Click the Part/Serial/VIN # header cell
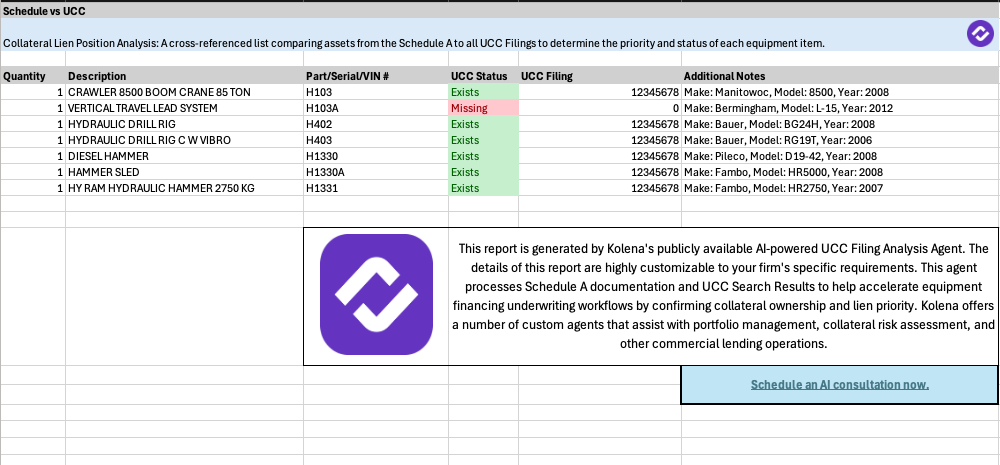 347,76
